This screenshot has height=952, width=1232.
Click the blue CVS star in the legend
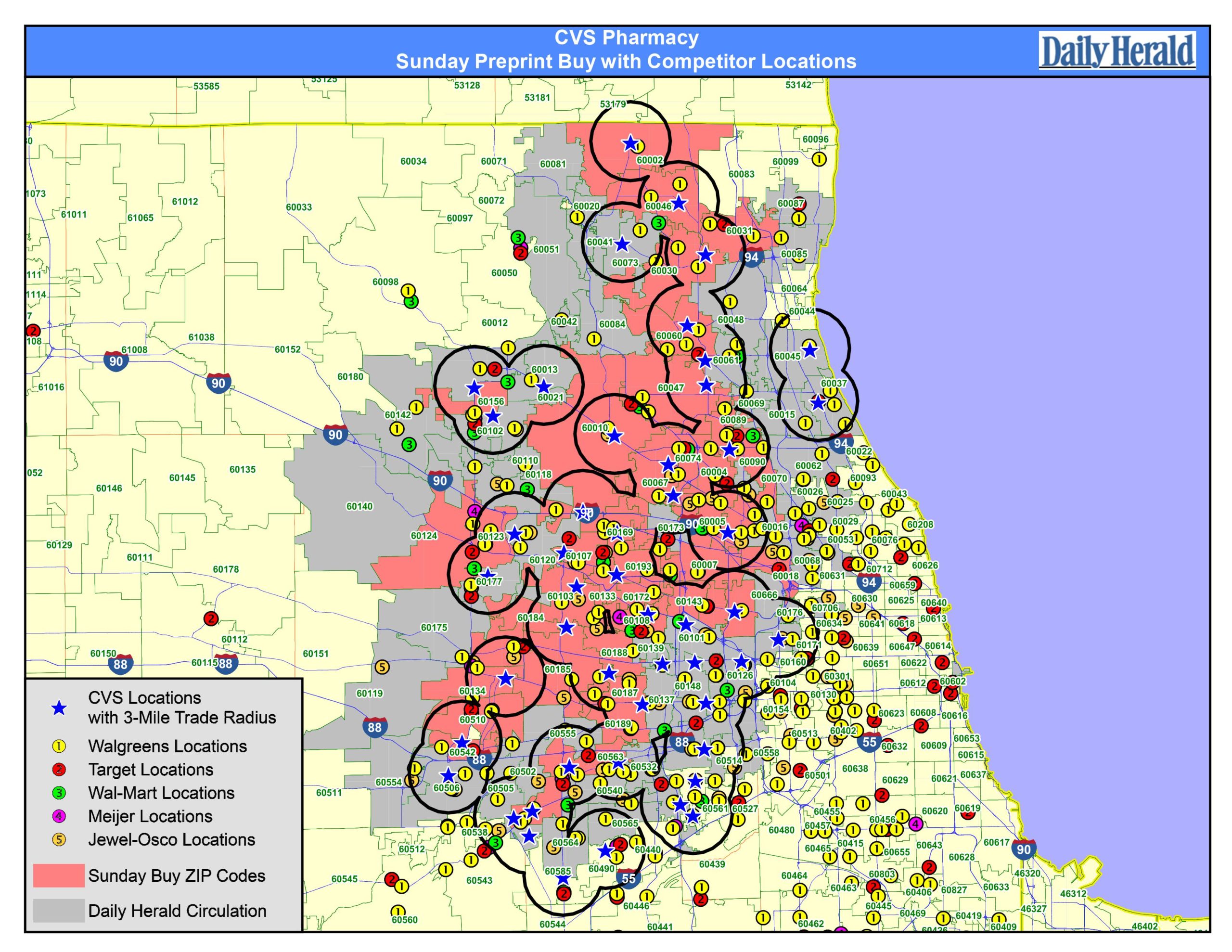(59, 708)
